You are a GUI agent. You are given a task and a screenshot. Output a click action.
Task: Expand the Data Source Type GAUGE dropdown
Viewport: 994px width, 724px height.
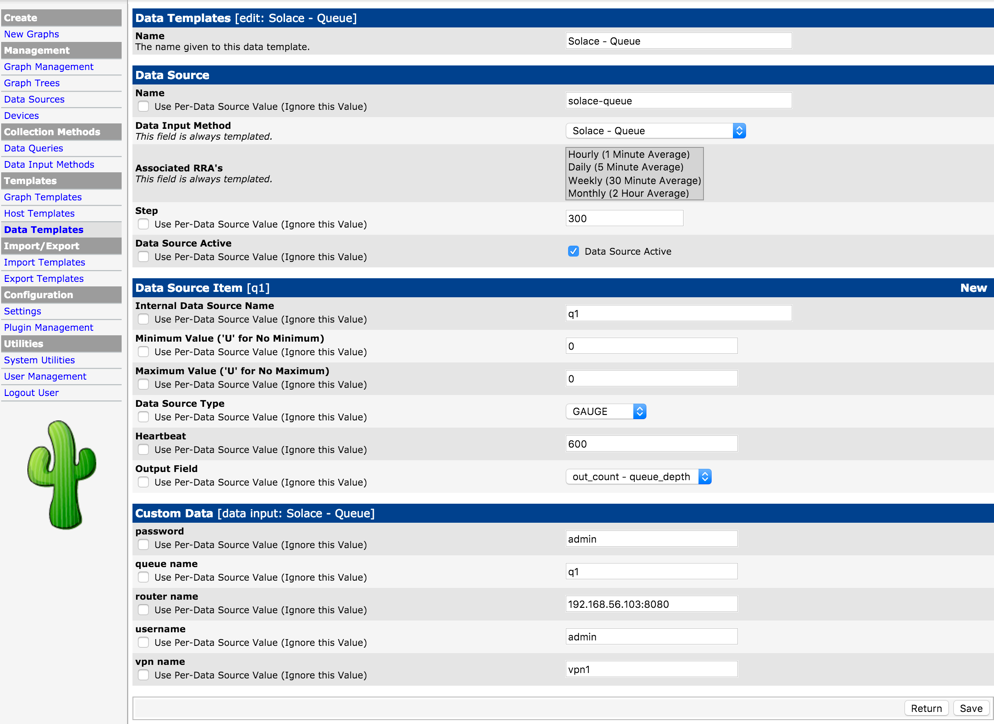coord(606,412)
